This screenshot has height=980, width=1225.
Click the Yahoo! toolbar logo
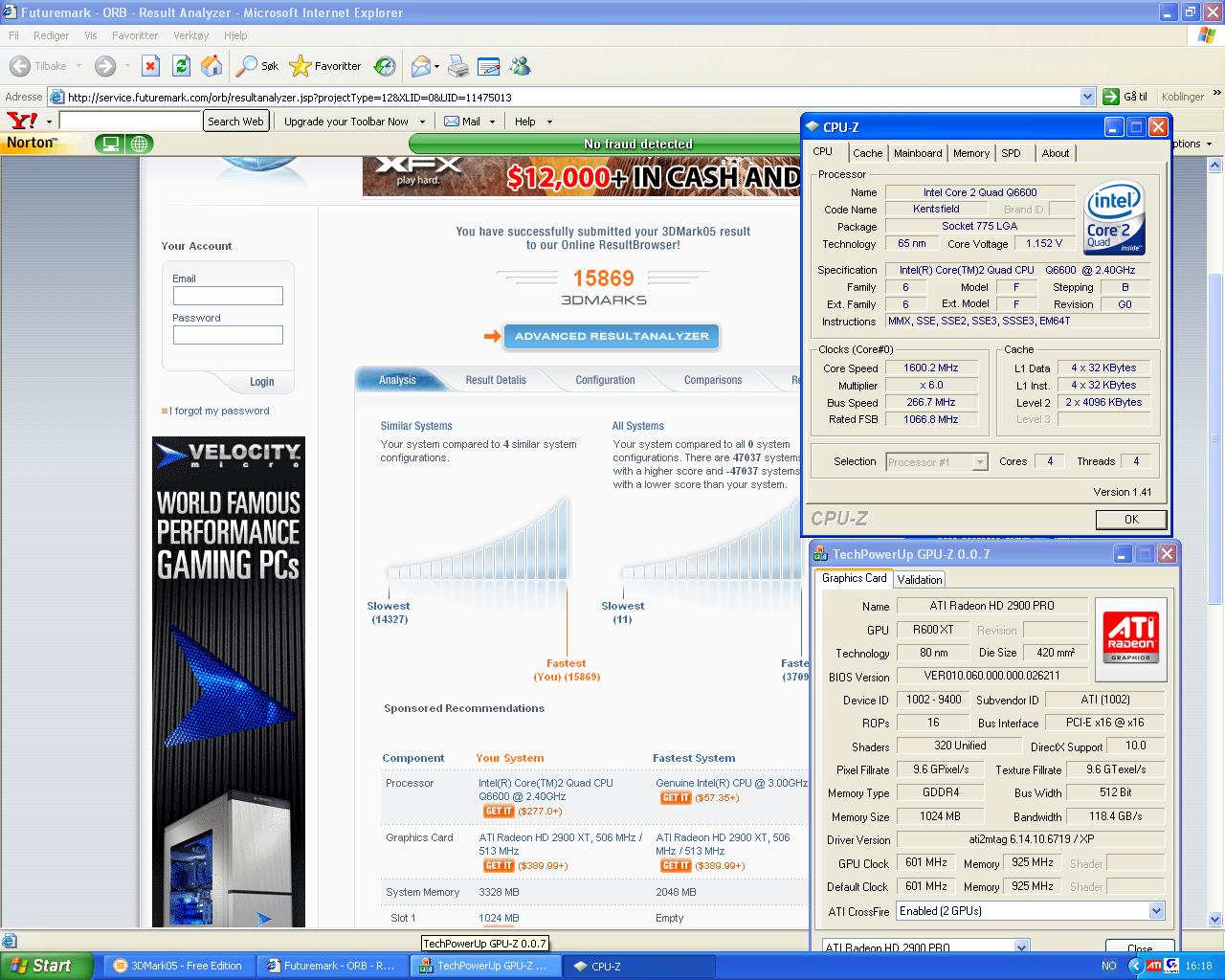pyautogui.click(x=22, y=121)
